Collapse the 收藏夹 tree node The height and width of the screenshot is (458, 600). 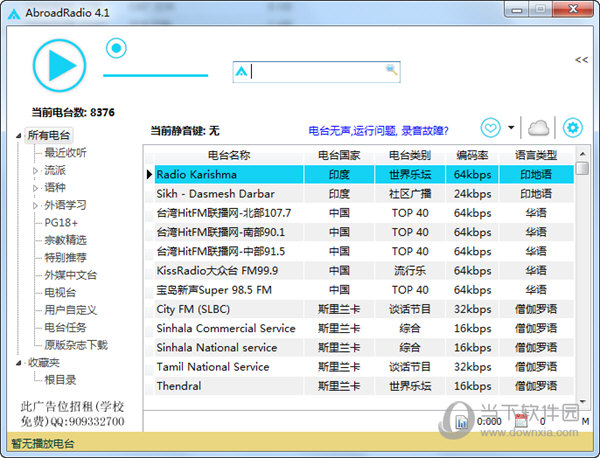[18, 363]
